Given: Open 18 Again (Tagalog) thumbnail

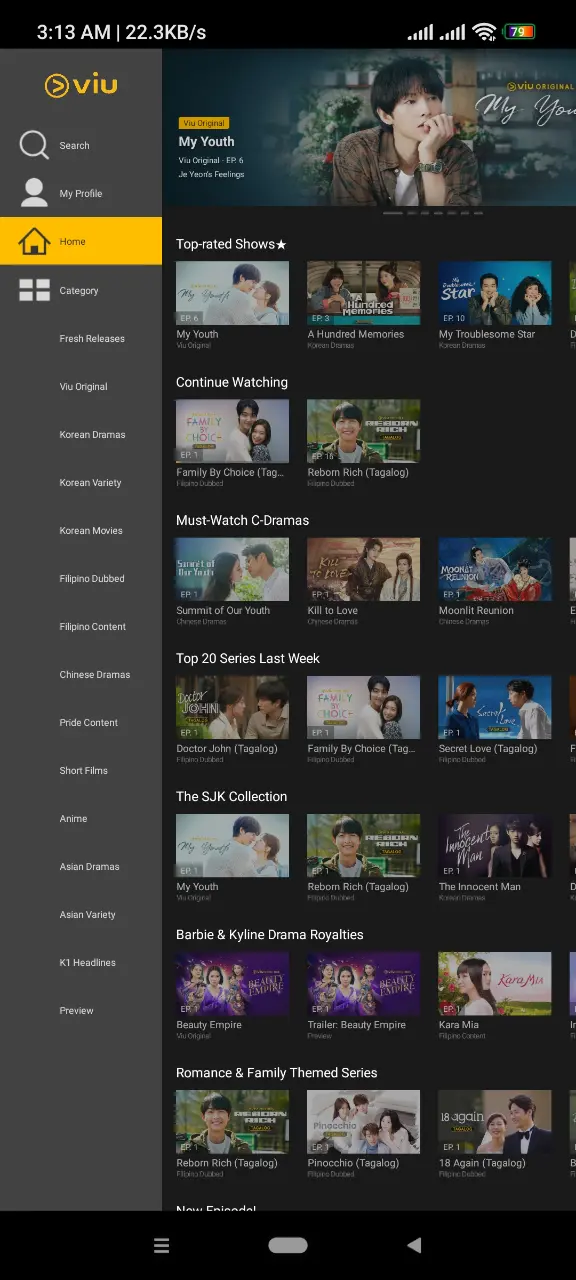Looking at the screenshot, I should [x=495, y=1121].
